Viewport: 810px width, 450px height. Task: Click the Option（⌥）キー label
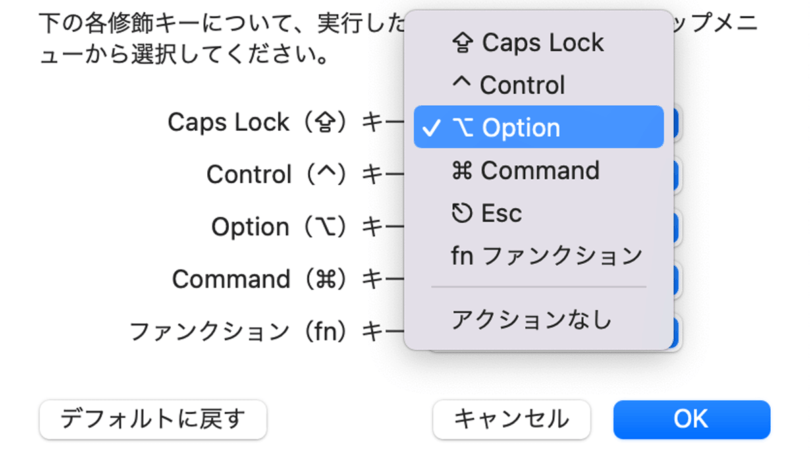(307, 227)
